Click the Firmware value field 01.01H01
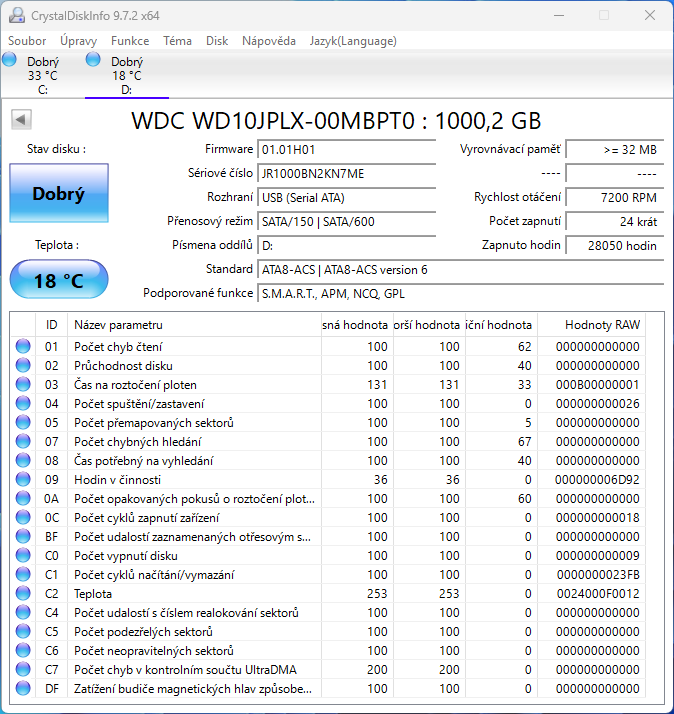 click(346, 149)
